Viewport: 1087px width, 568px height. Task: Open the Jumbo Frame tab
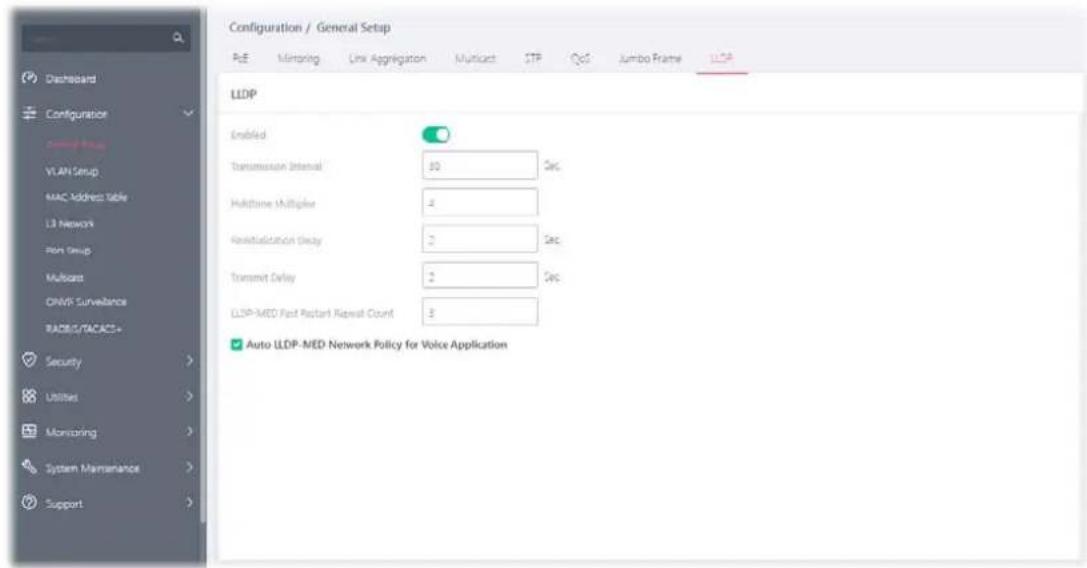(650, 59)
